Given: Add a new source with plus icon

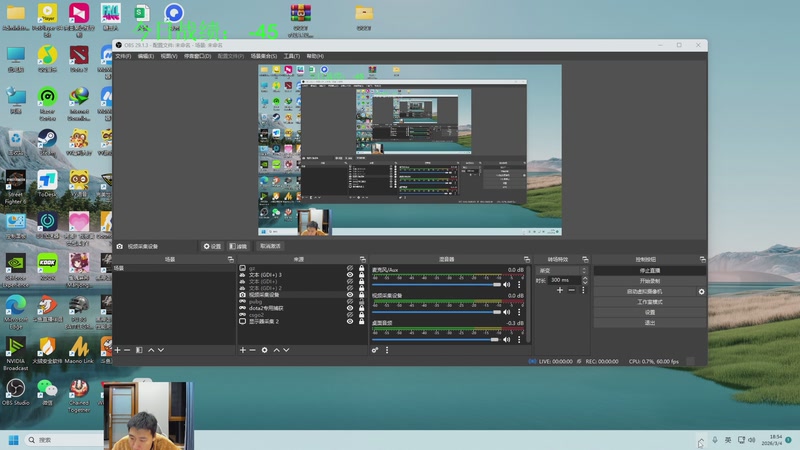Looking at the screenshot, I should tap(243, 350).
